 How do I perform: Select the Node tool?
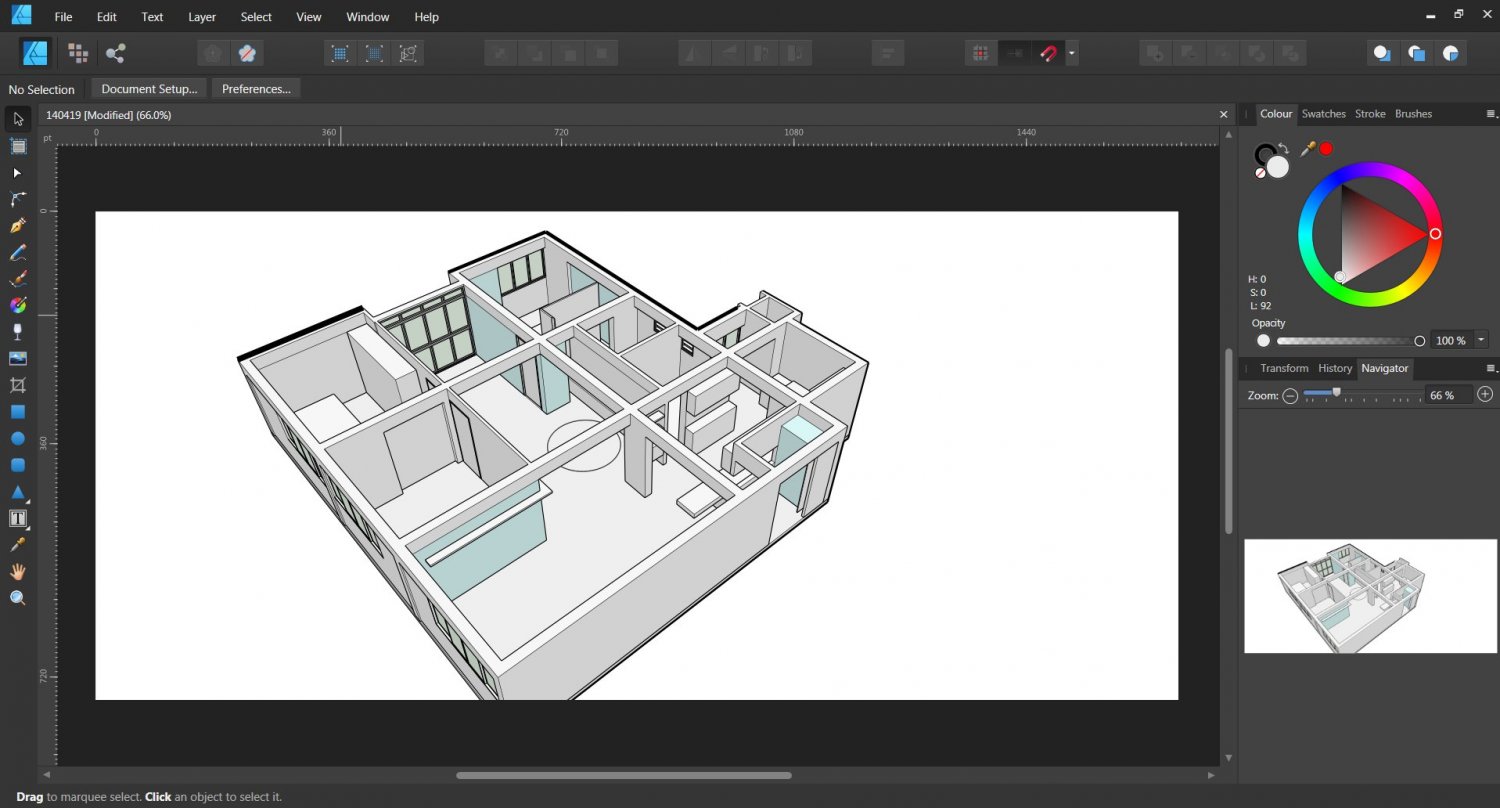(18, 173)
